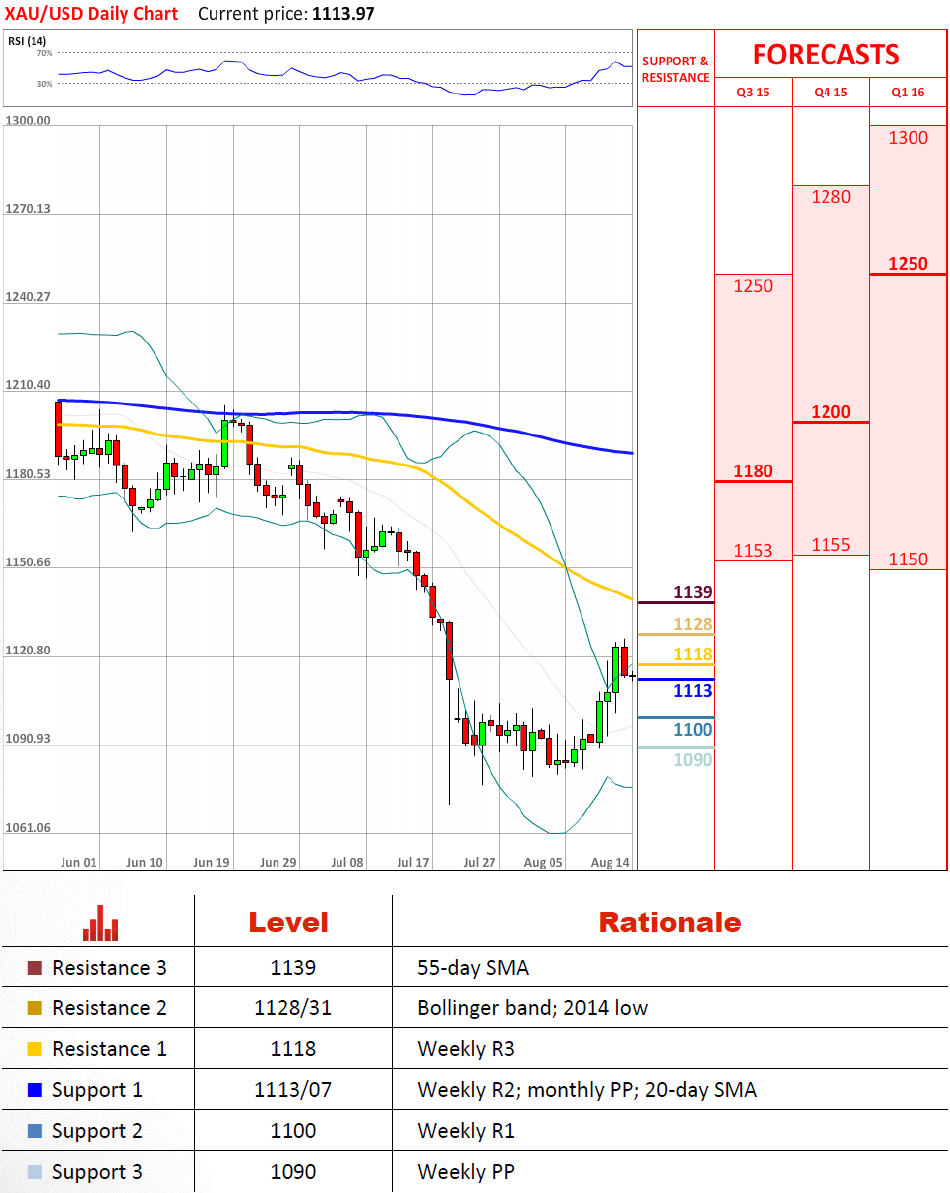The width and height of the screenshot is (950, 1193).
Task: Click the Resistance 1 yellow color swatch
Action: coord(34,1049)
